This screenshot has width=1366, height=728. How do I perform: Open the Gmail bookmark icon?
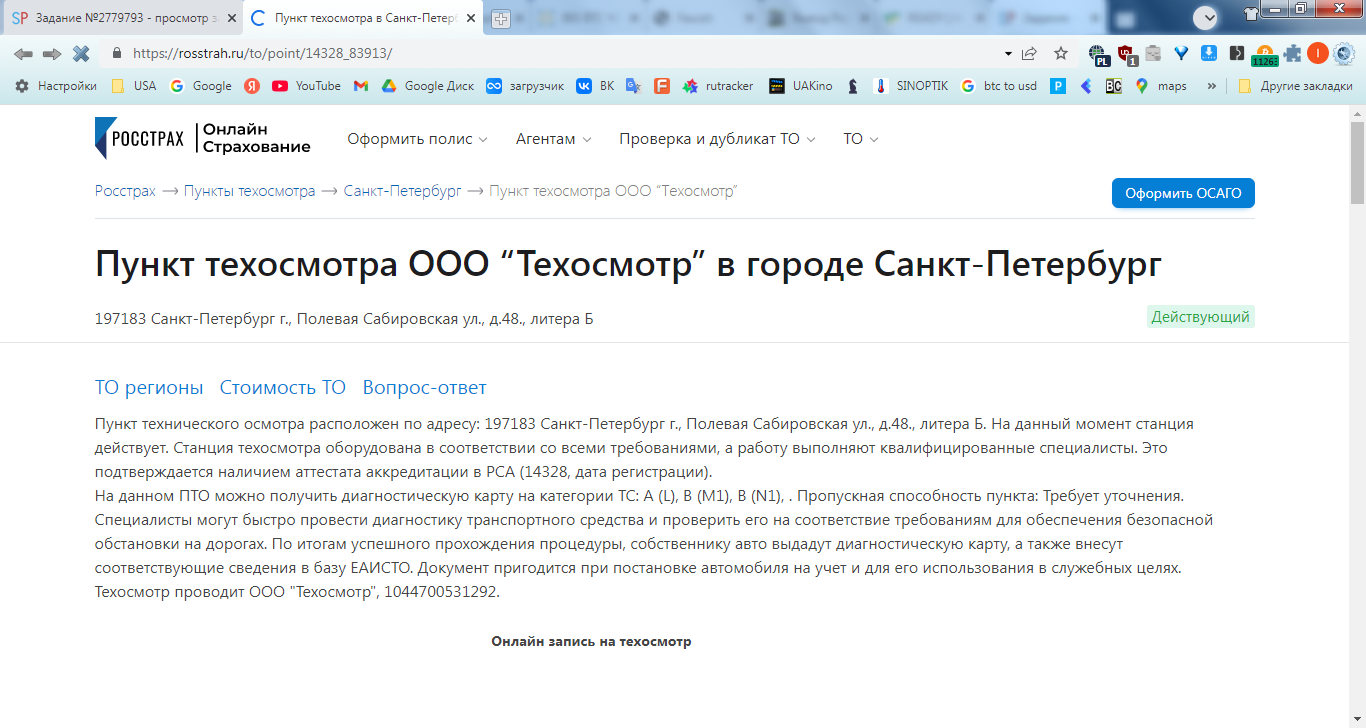pos(361,86)
